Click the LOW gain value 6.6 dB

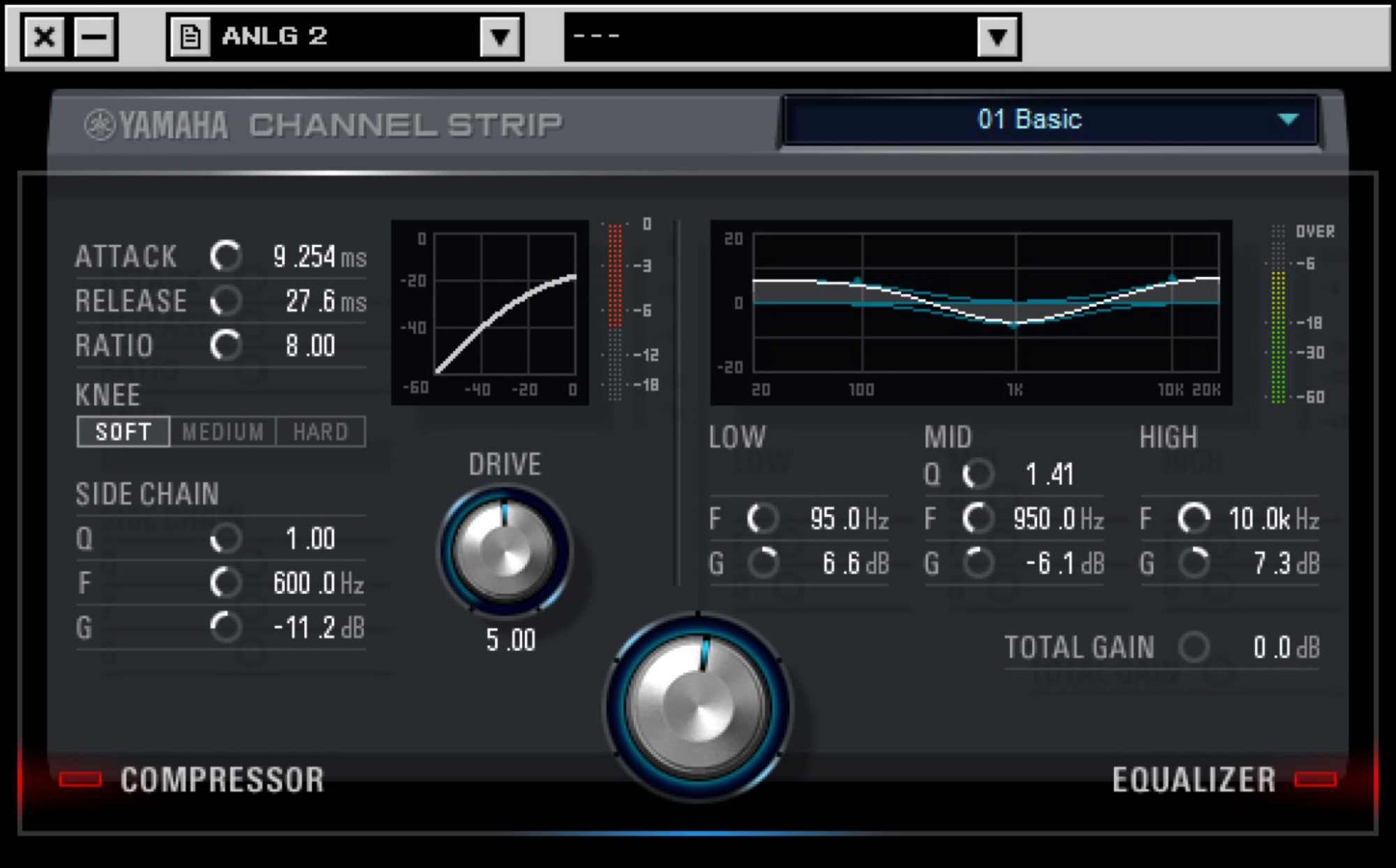click(x=856, y=564)
